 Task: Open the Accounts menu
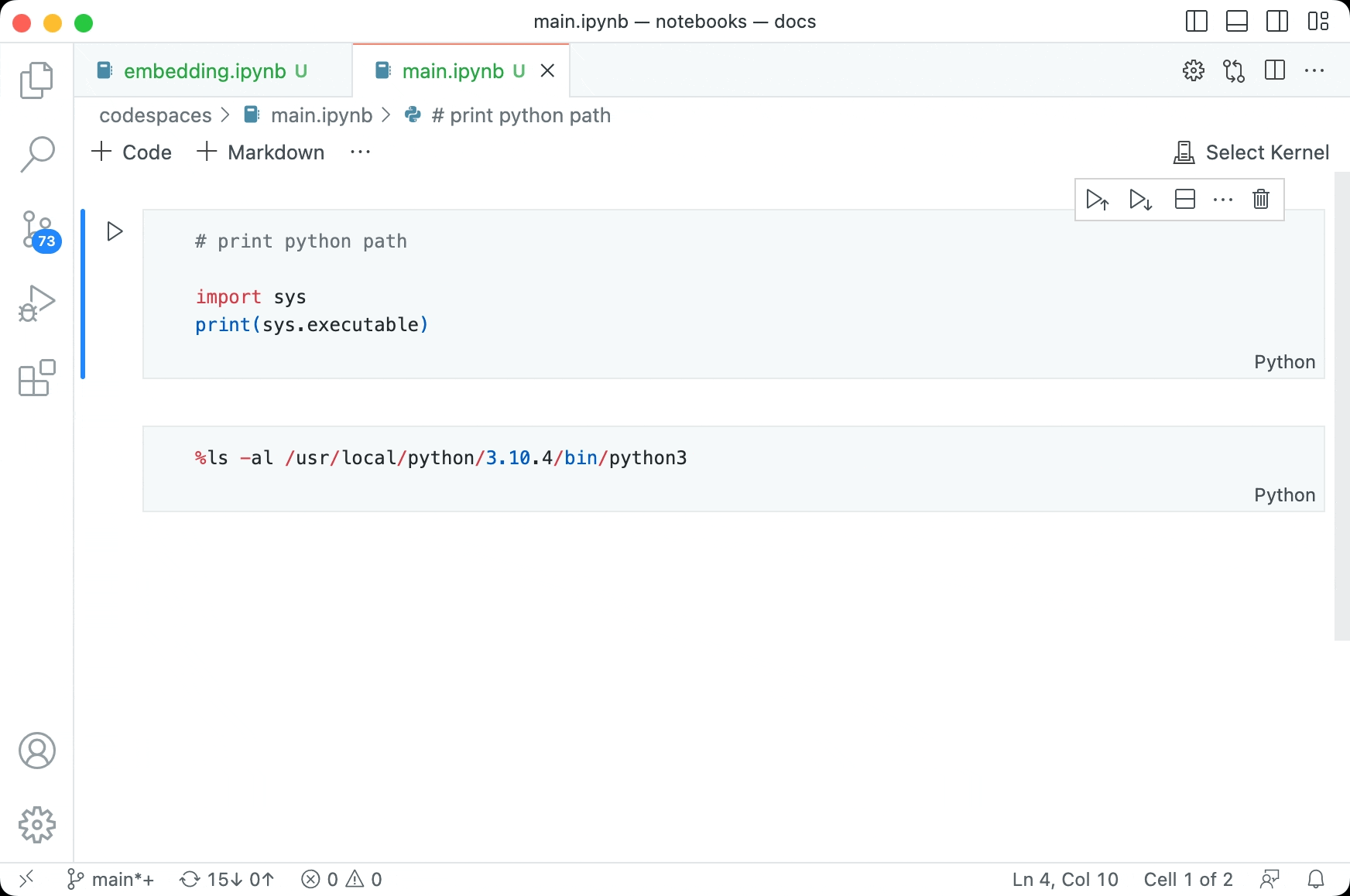click(x=36, y=750)
